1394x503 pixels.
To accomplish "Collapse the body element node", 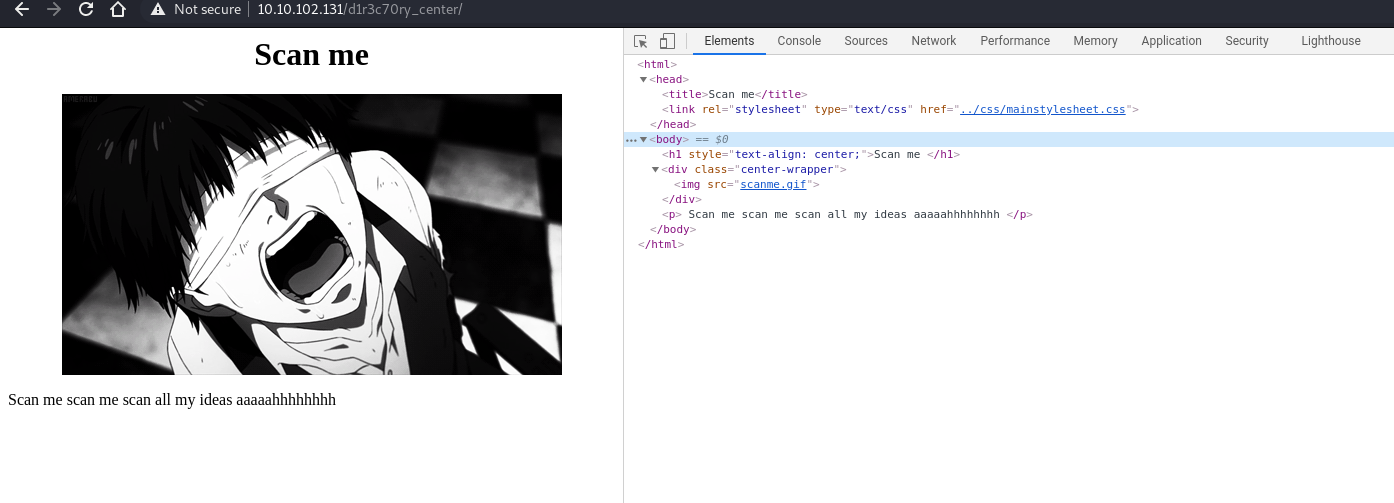I will (x=644, y=139).
